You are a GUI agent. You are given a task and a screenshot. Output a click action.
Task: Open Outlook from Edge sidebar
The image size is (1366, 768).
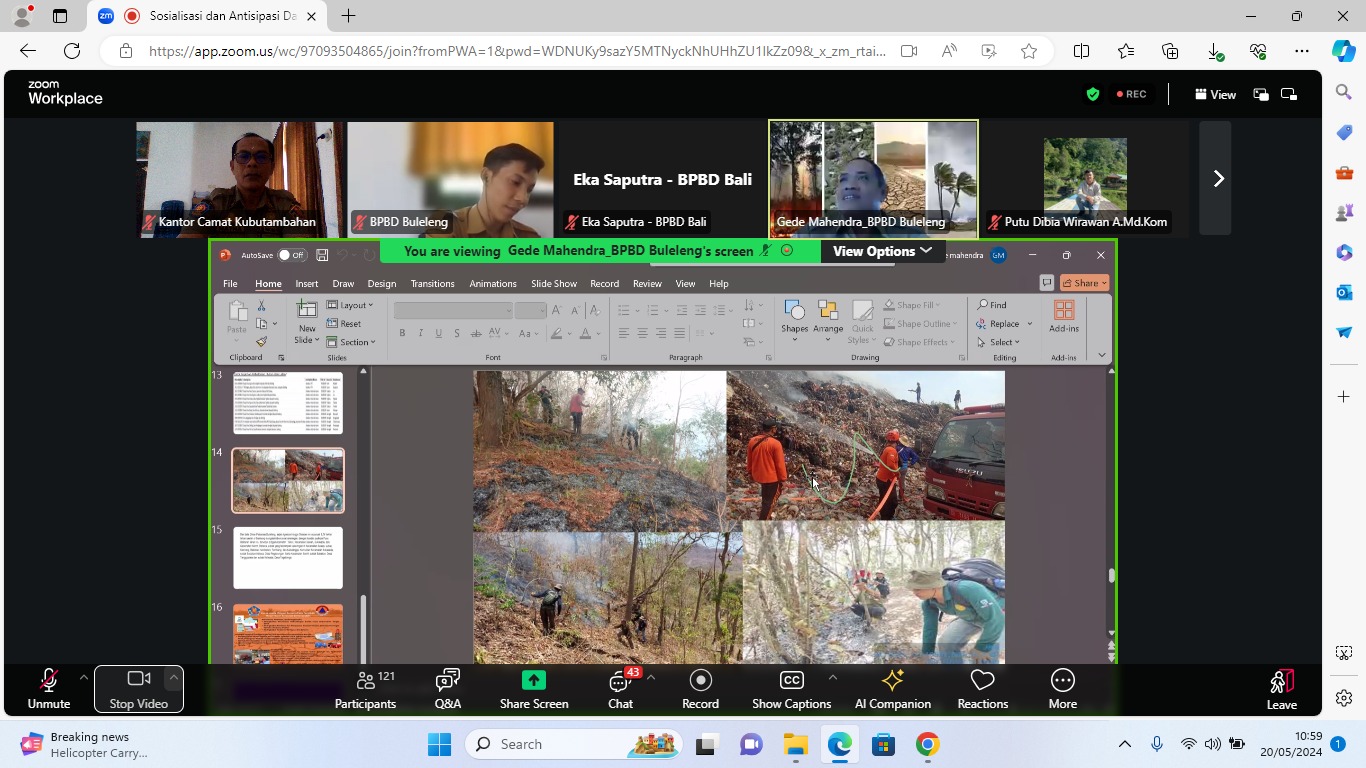click(x=1344, y=292)
